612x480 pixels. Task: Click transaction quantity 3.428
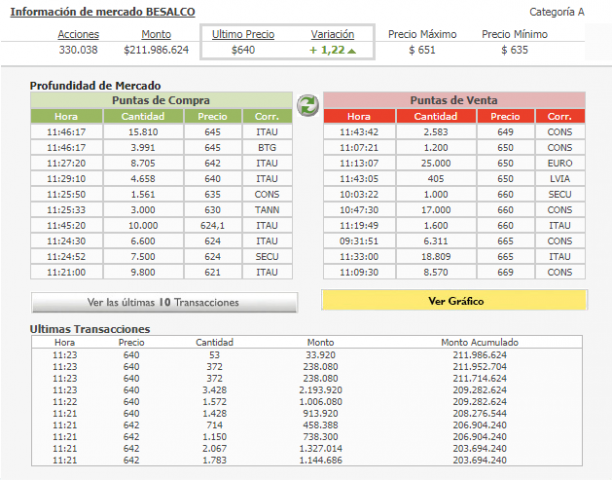214,390
